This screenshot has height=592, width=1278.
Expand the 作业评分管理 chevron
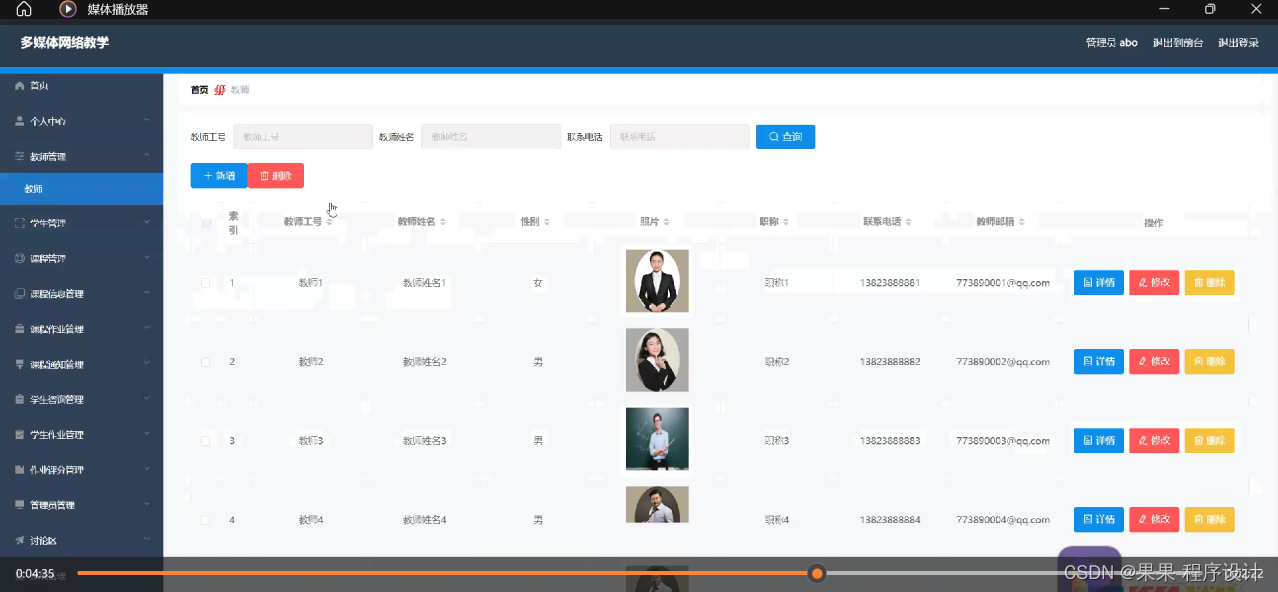(147, 470)
